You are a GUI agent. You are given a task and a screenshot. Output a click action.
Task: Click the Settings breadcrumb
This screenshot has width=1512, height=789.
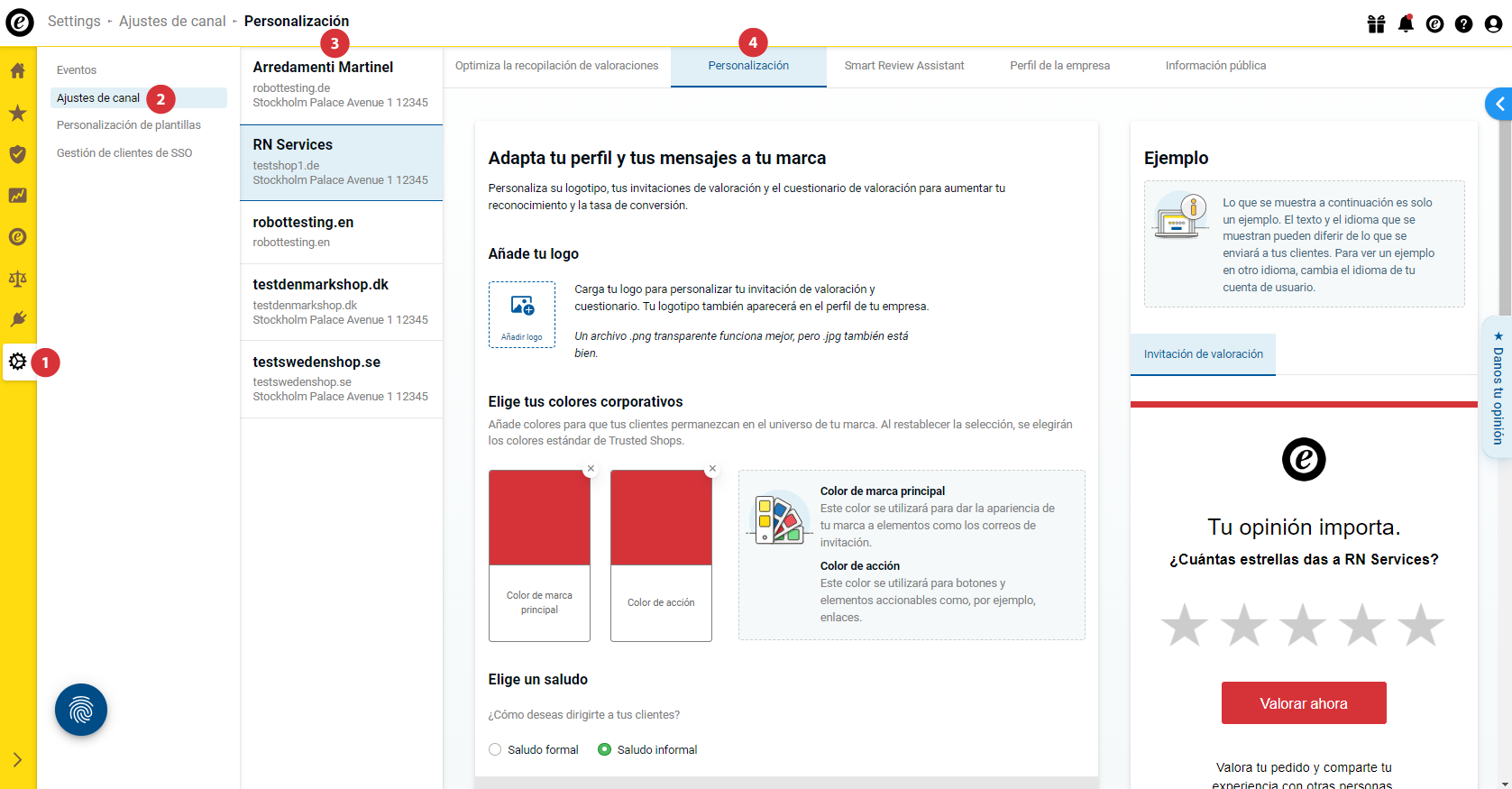74,21
